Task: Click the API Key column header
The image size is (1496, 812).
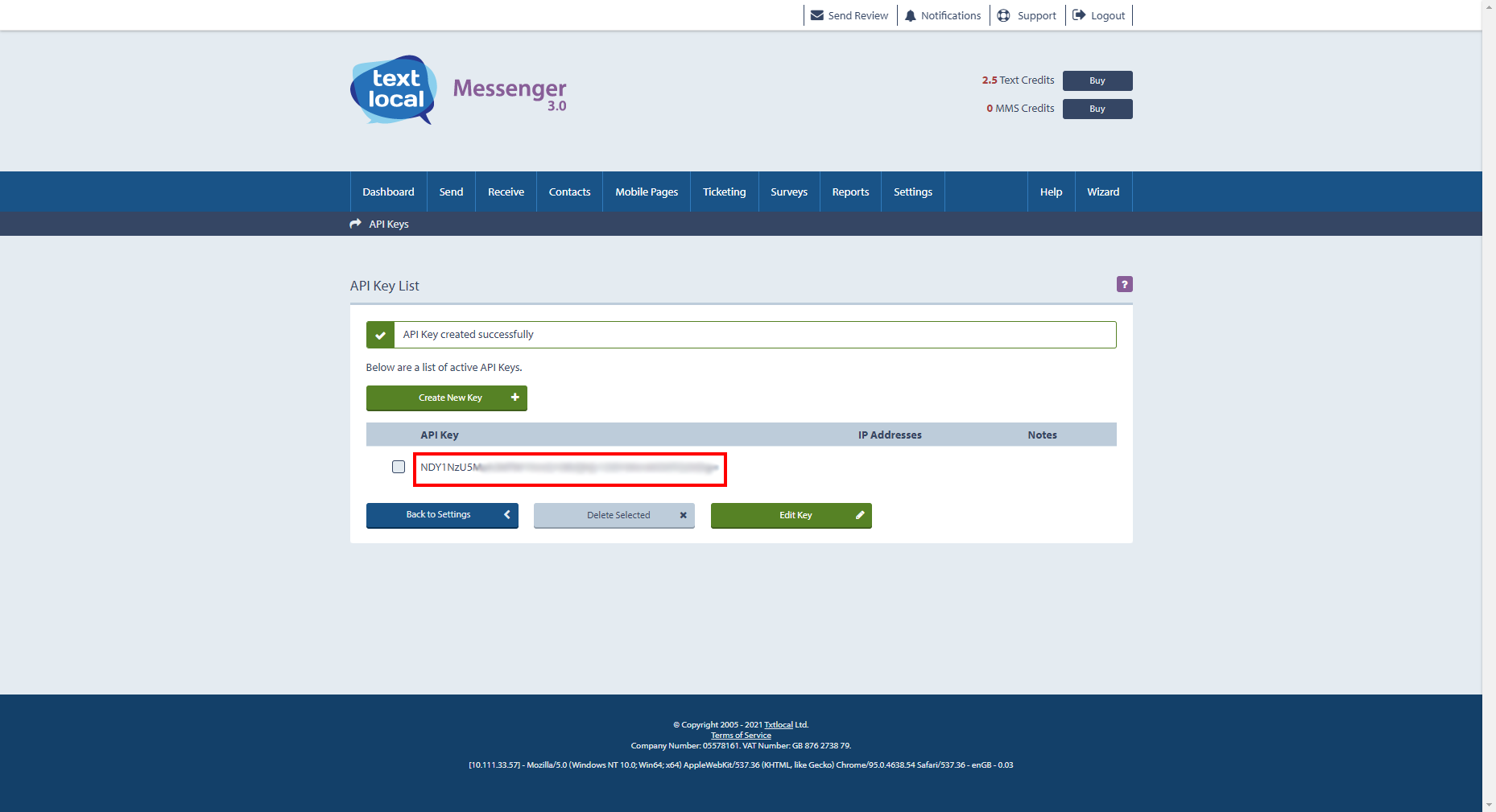Action: [439, 435]
